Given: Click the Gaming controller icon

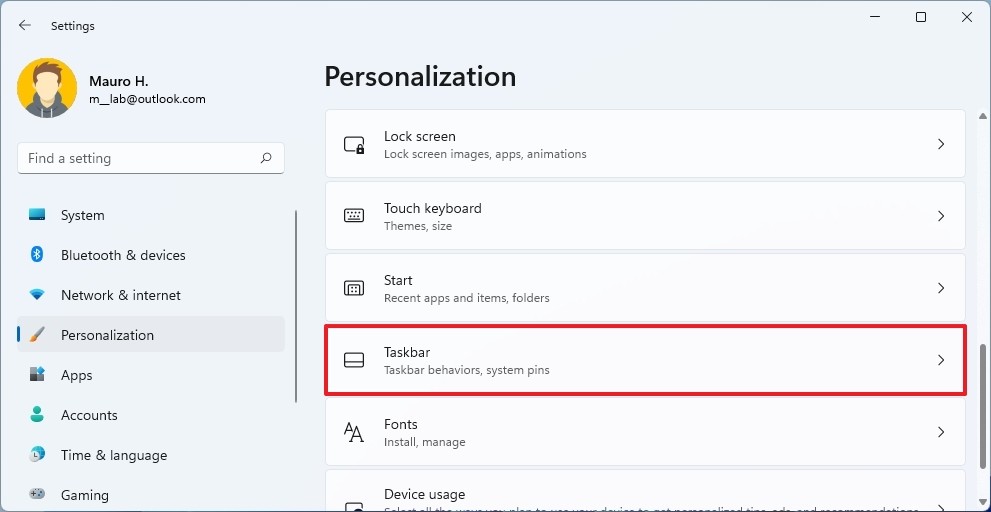Looking at the screenshot, I should (x=37, y=494).
